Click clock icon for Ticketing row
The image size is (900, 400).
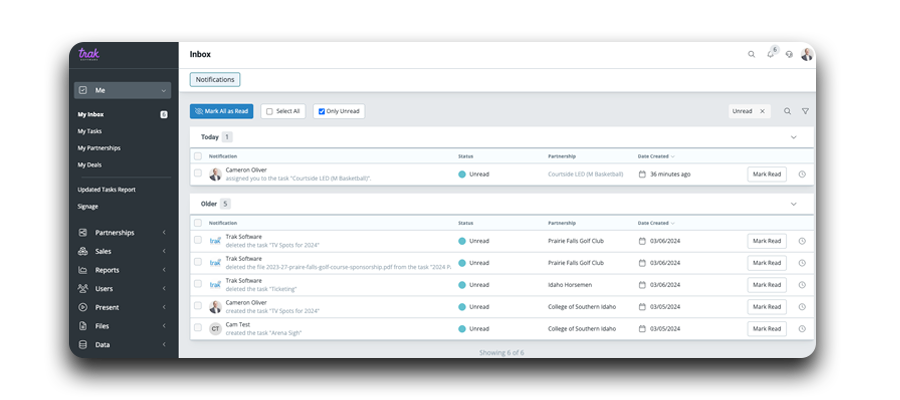pyautogui.click(x=802, y=285)
